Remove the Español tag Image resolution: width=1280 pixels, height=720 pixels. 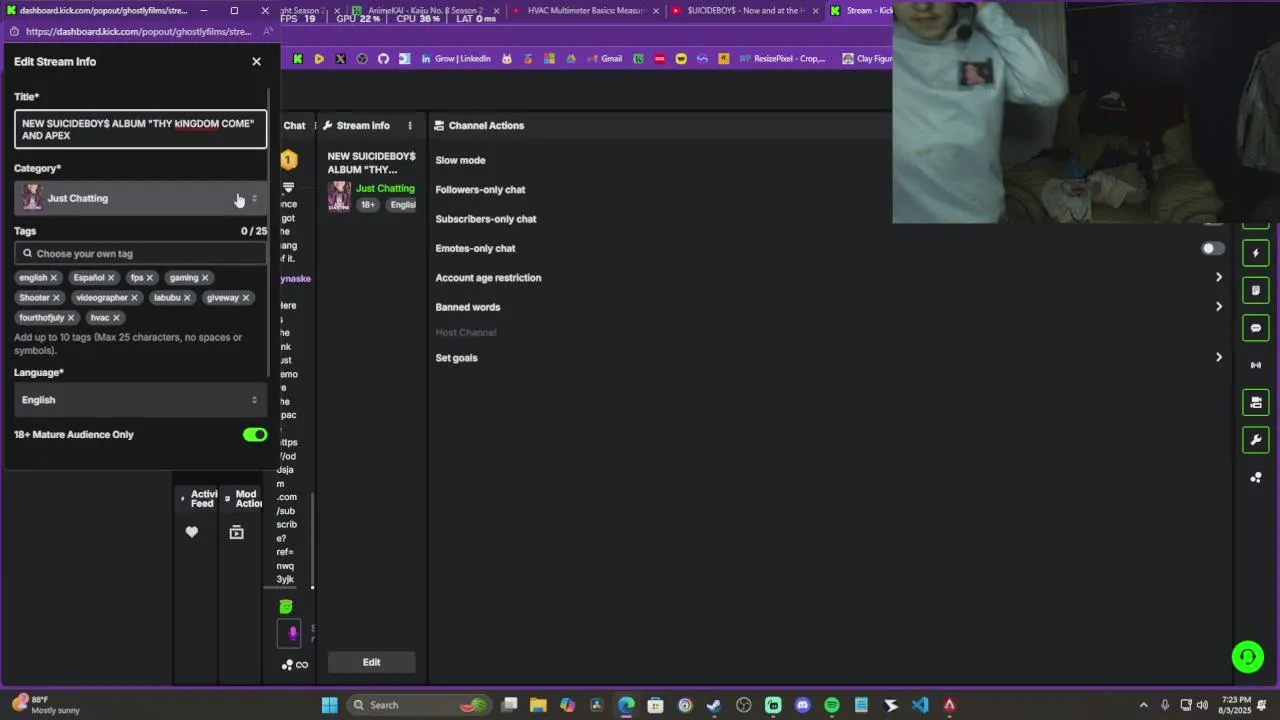point(111,278)
